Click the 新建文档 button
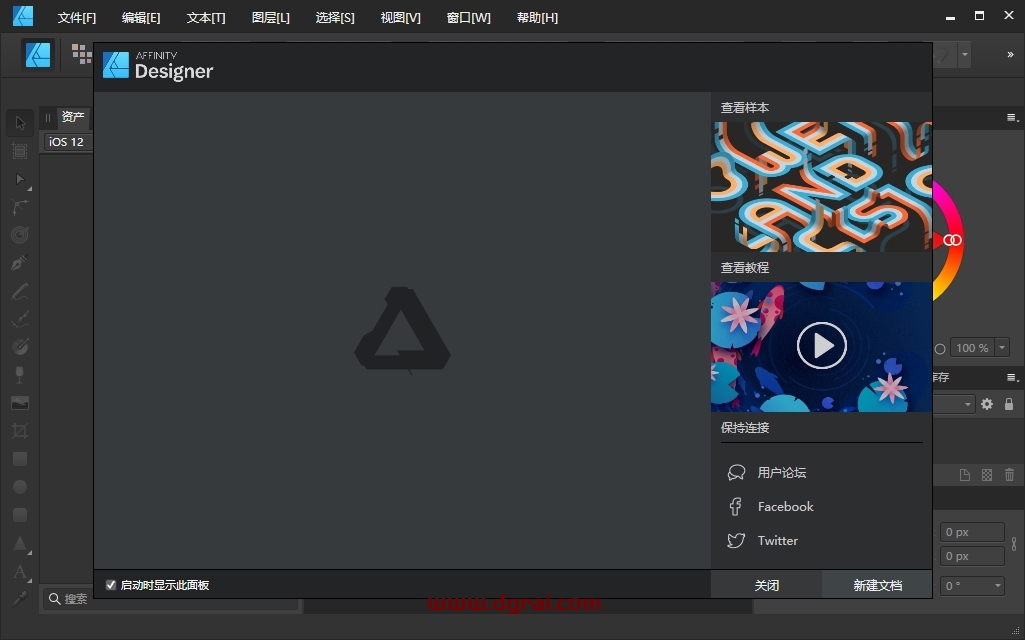 (877, 585)
